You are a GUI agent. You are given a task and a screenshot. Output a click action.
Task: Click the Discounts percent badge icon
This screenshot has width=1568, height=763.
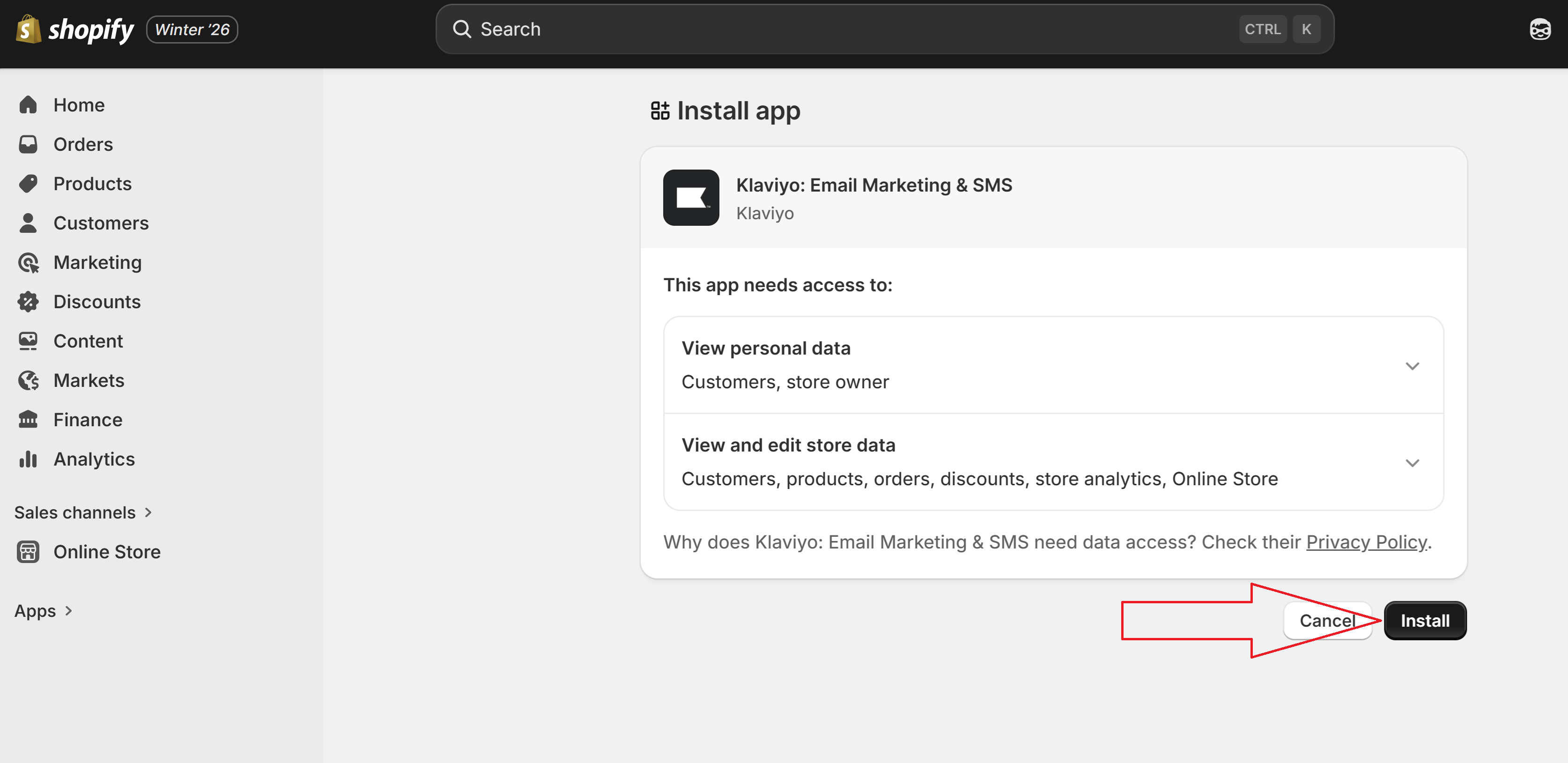tap(28, 302)
